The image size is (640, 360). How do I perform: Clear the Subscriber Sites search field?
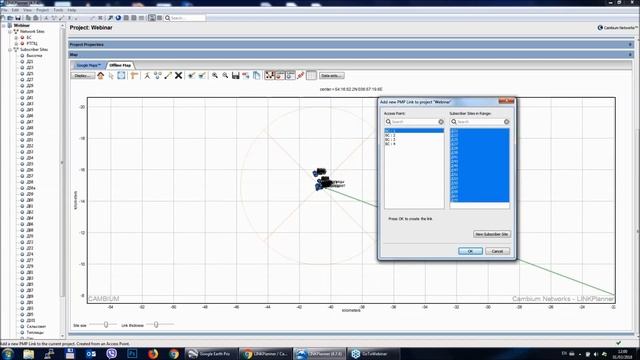pos(507,122)
